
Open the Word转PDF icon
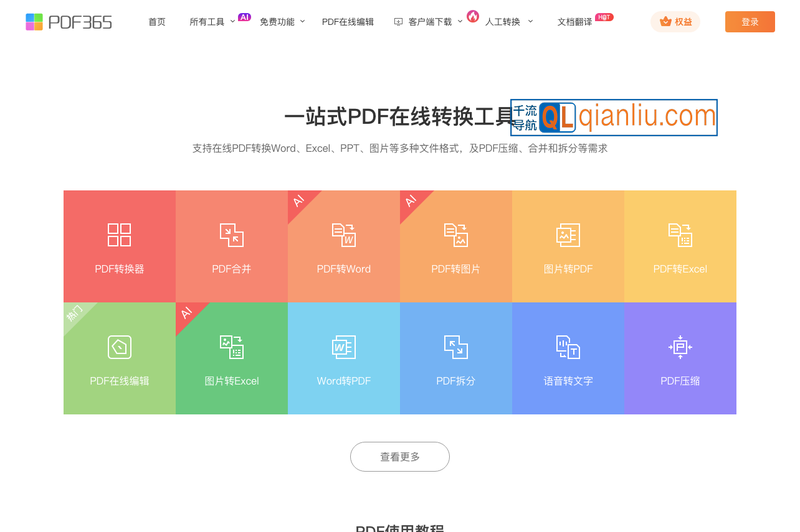(x=344, y=347)
